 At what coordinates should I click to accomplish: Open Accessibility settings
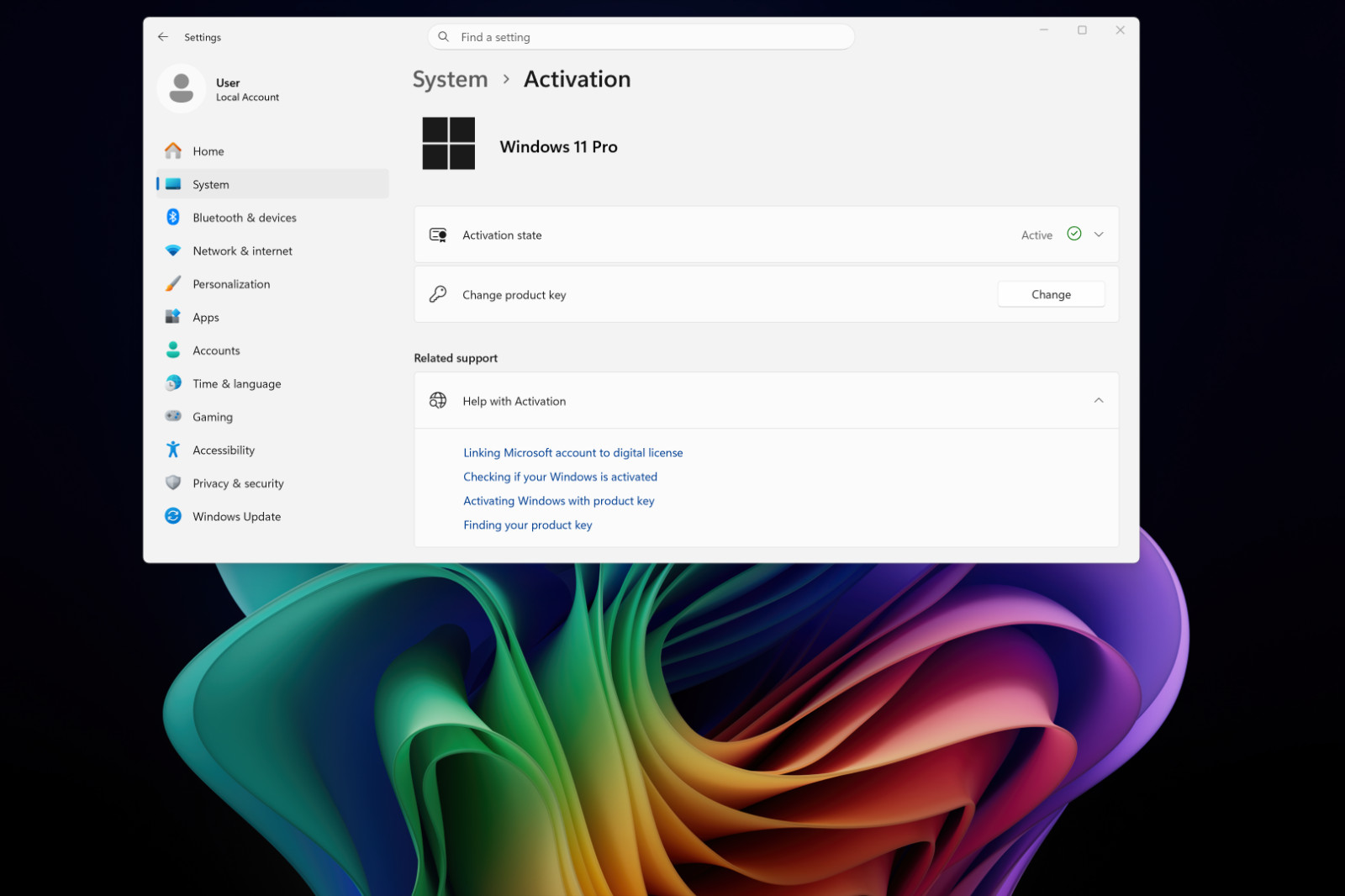272,450
